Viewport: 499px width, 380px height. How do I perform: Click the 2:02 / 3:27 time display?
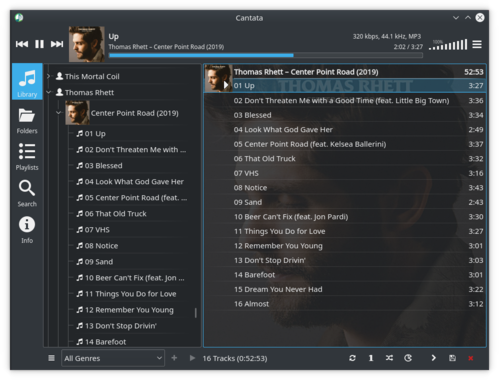408,47
